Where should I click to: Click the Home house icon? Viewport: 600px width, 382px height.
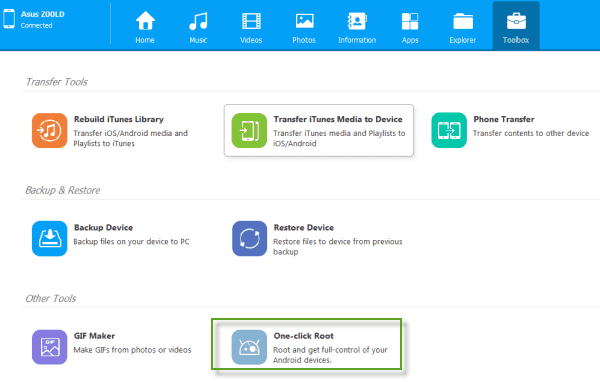145,21
